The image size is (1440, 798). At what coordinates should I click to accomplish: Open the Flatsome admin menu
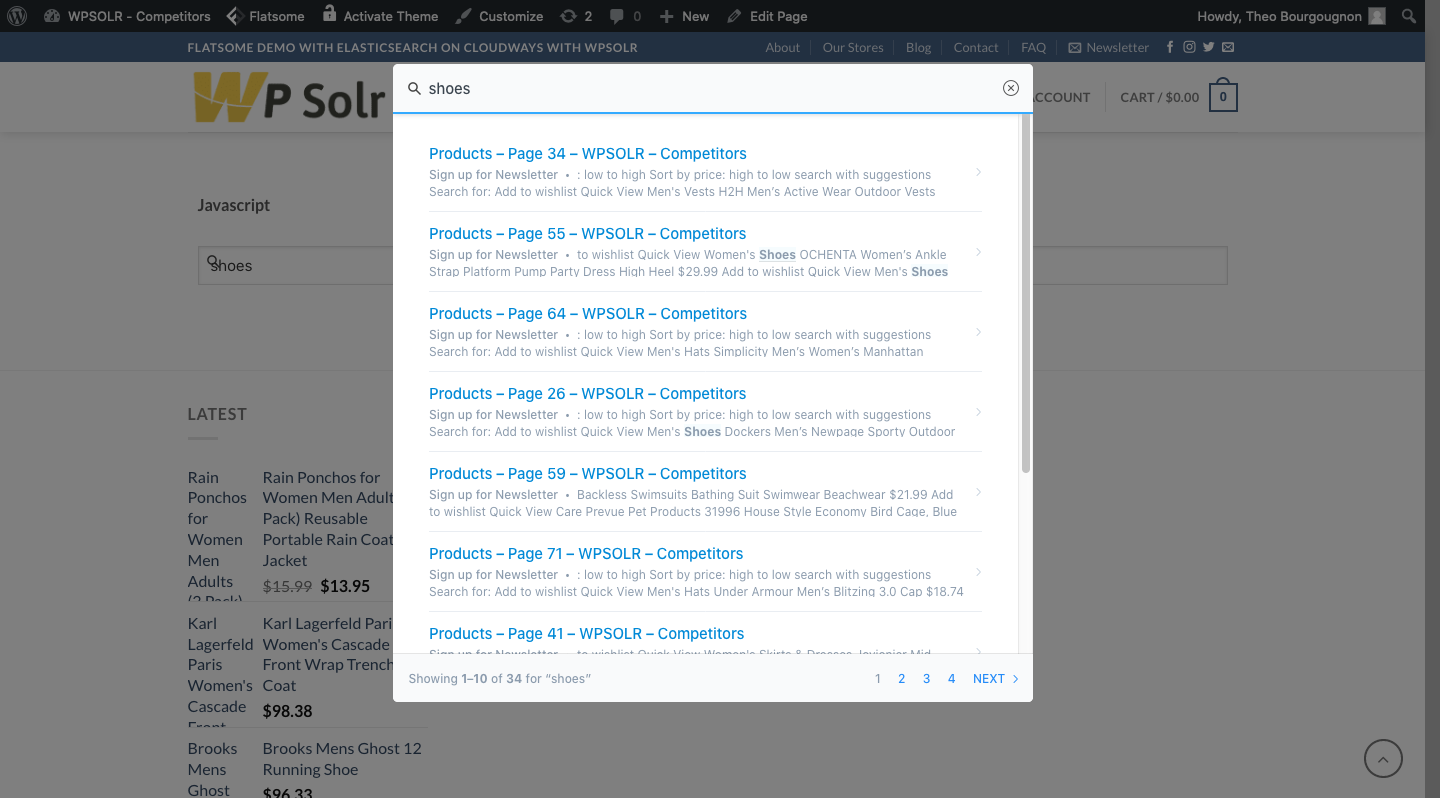point(265,16)
